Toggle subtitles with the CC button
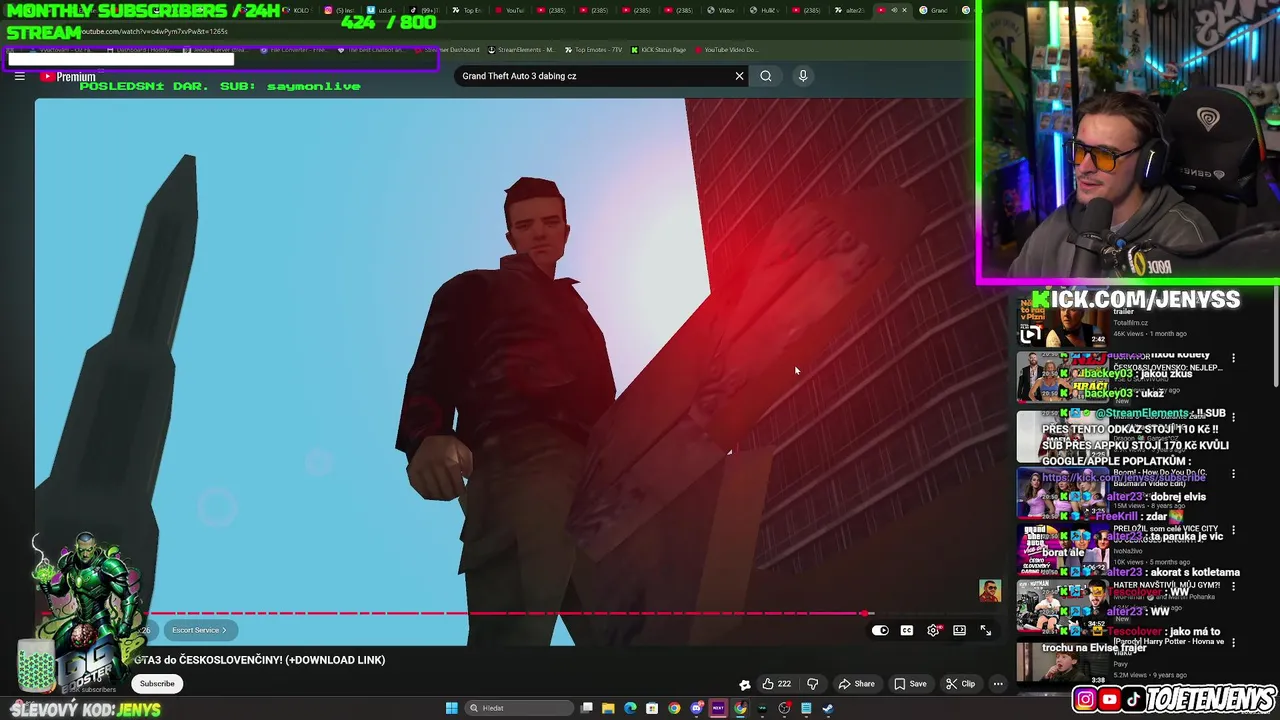1280x720 pixels. click(x=907, y=630)
